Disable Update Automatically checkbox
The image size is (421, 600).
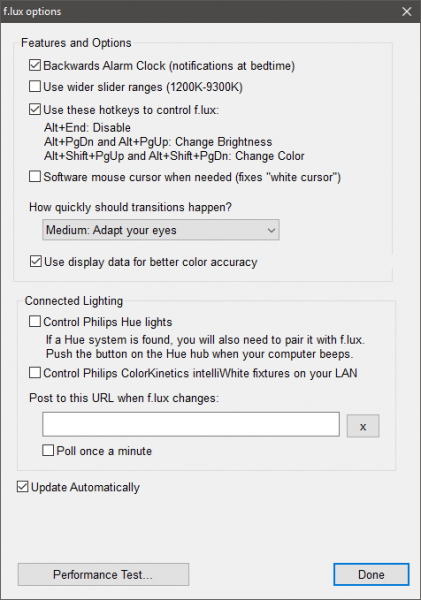pos(23,487)
